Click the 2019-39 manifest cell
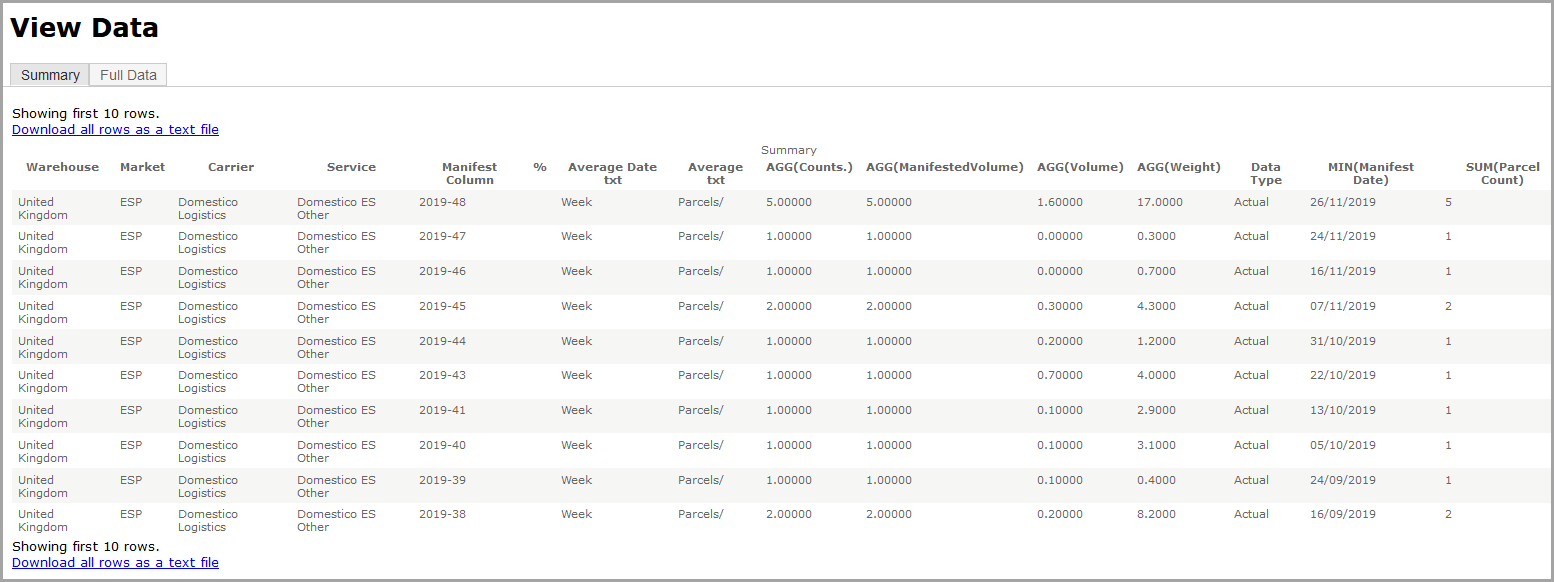 tap(442, 480)
